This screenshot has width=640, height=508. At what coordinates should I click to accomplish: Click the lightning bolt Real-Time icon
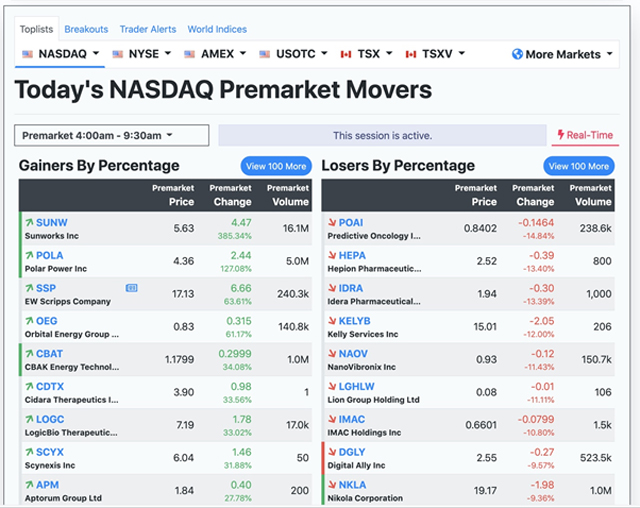point(562,135)
